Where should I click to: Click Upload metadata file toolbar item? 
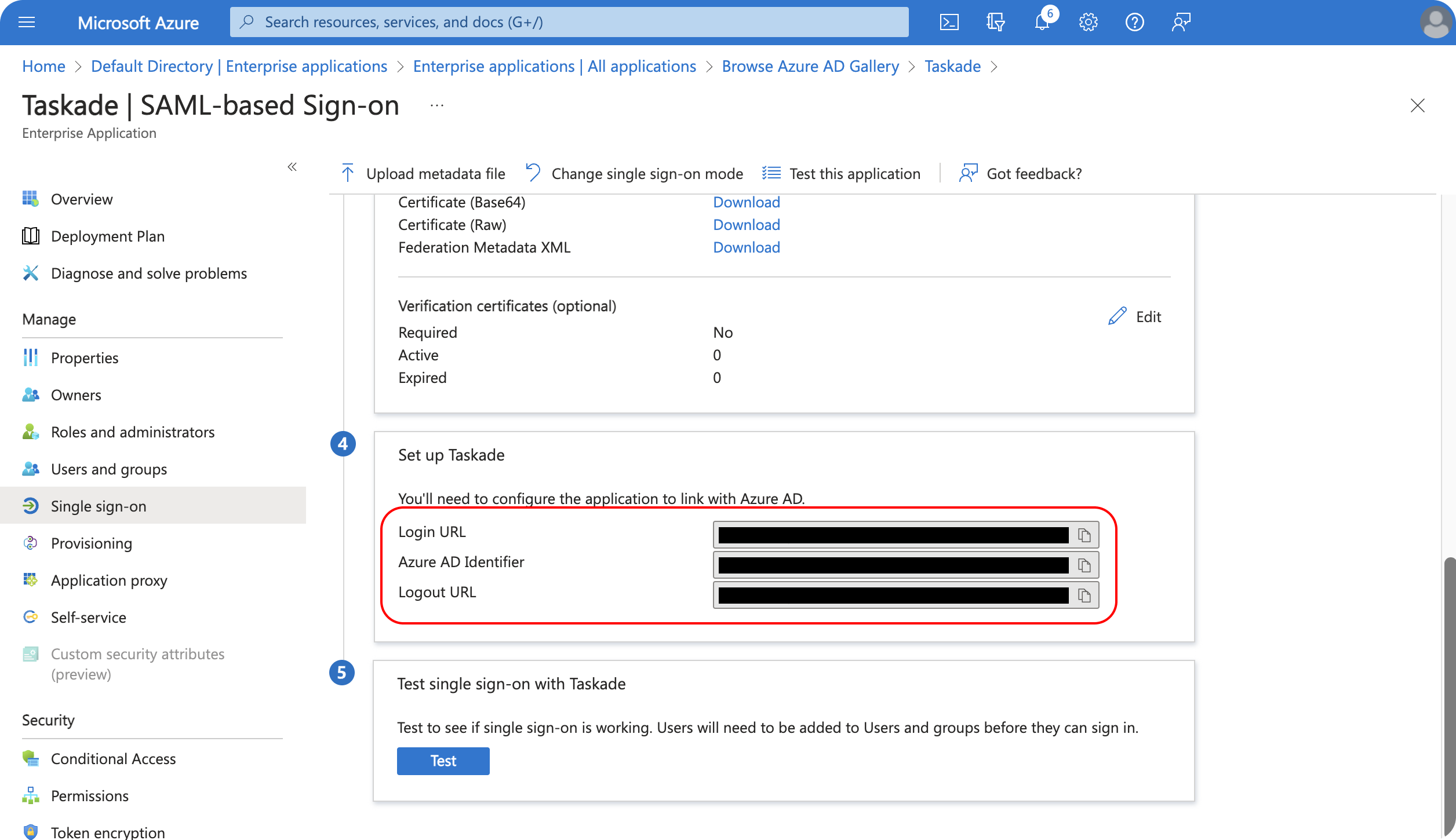pyautogui.click(x=424, y=174)
